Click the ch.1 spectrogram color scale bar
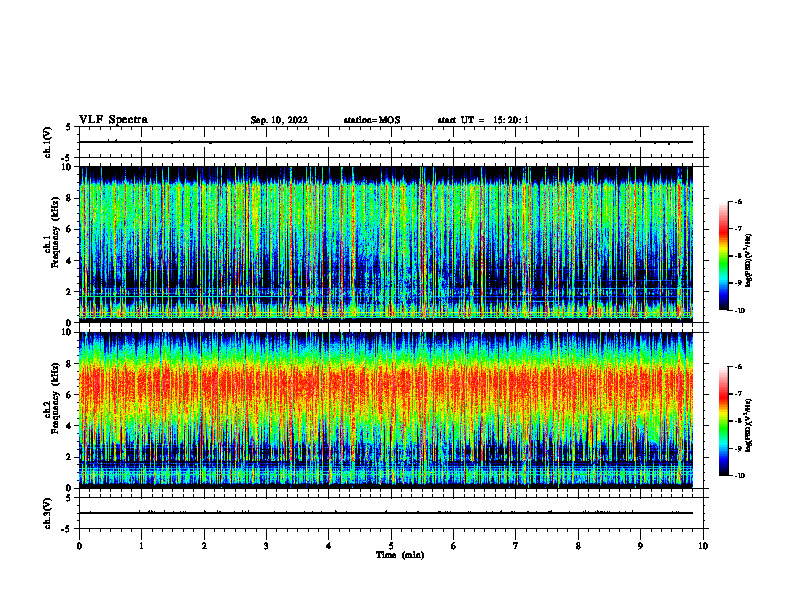 [x=723, y=256]
